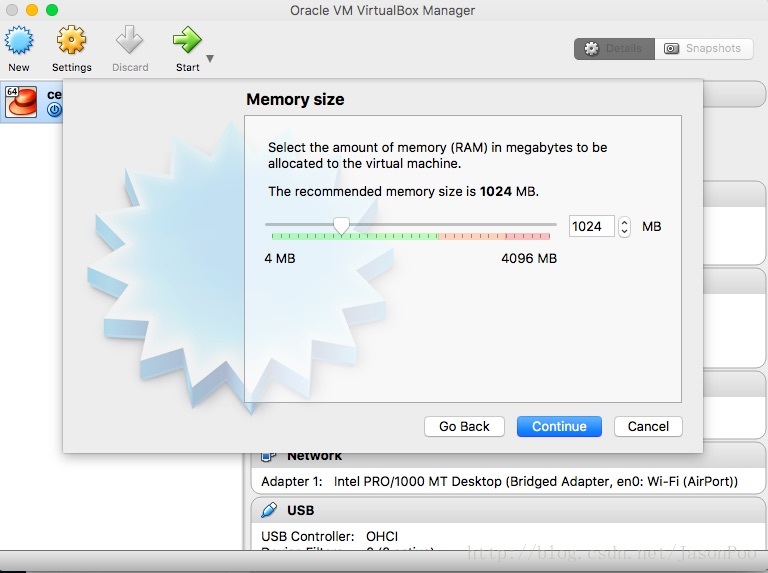The height and width of the screenshot is (573, 768).
Task: Click the Continue button
Action: point(559,427)
